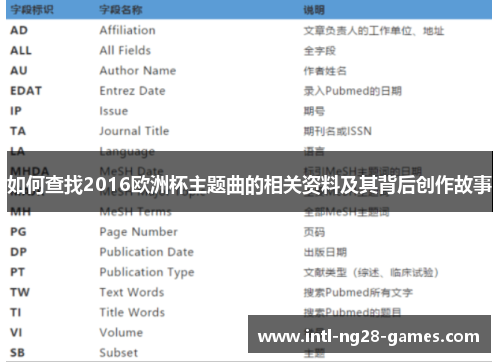This screenshot has height=362, width=500.
Task: Select the 'TA' field tag cell
Action: point(18,131)
